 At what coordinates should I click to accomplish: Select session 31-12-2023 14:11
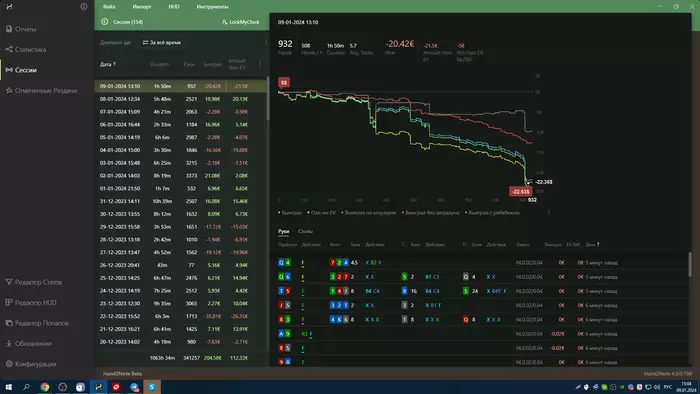(180, 201)
